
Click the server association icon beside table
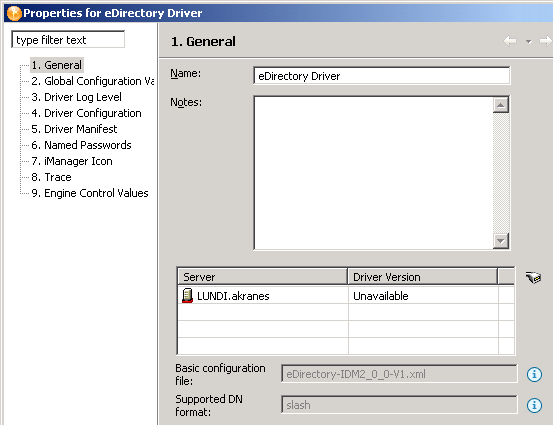point(533,277)
